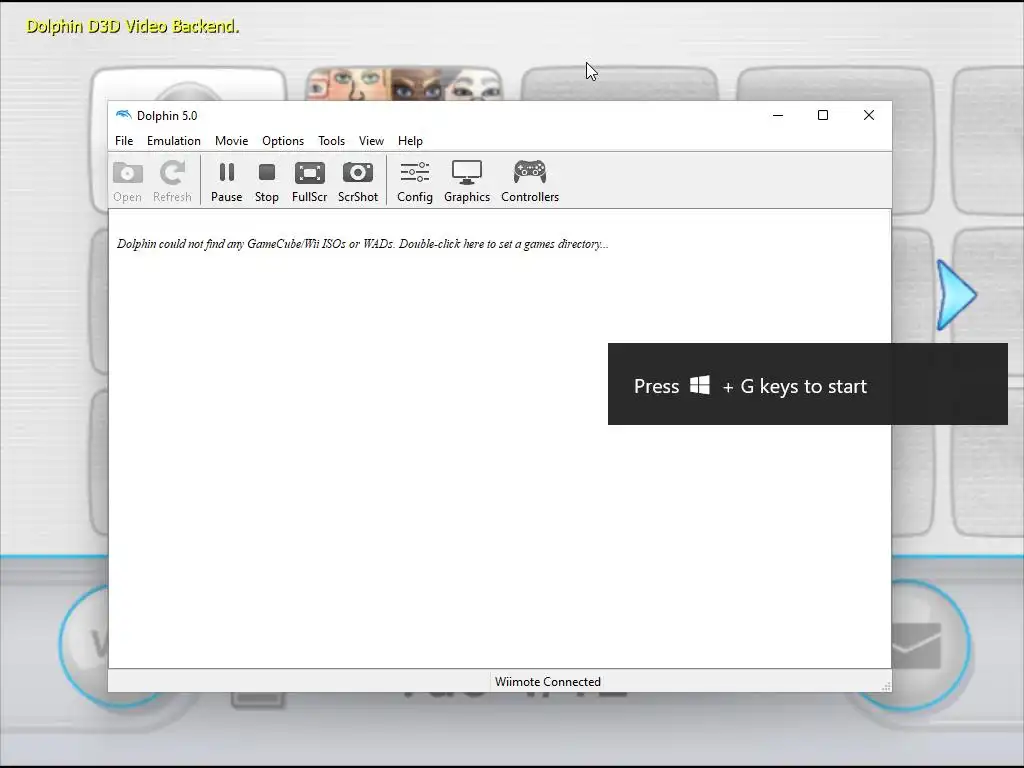Open the File menu

coord(124,140)
